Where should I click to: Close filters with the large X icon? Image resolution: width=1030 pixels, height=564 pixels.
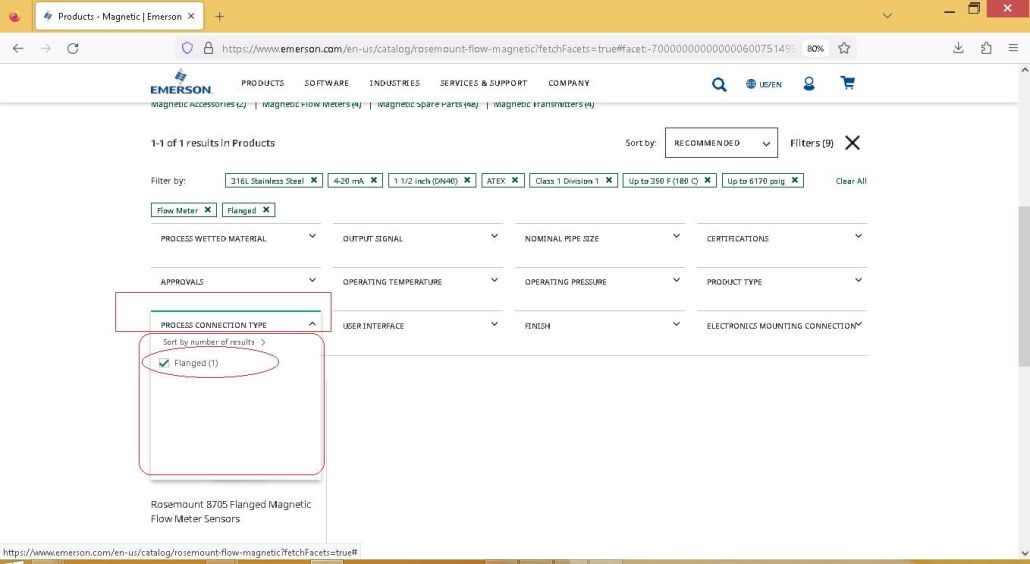click(x=852, y=142)
